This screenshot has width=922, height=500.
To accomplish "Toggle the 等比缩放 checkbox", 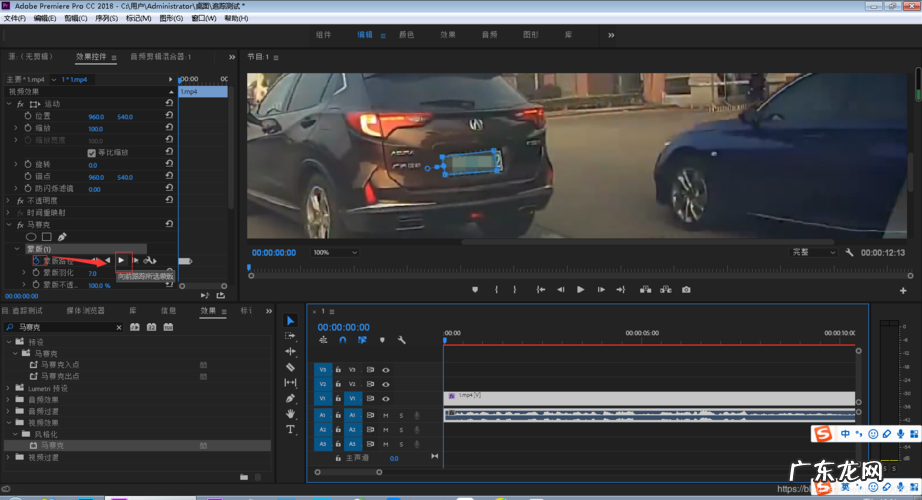I will click(92, 152).
